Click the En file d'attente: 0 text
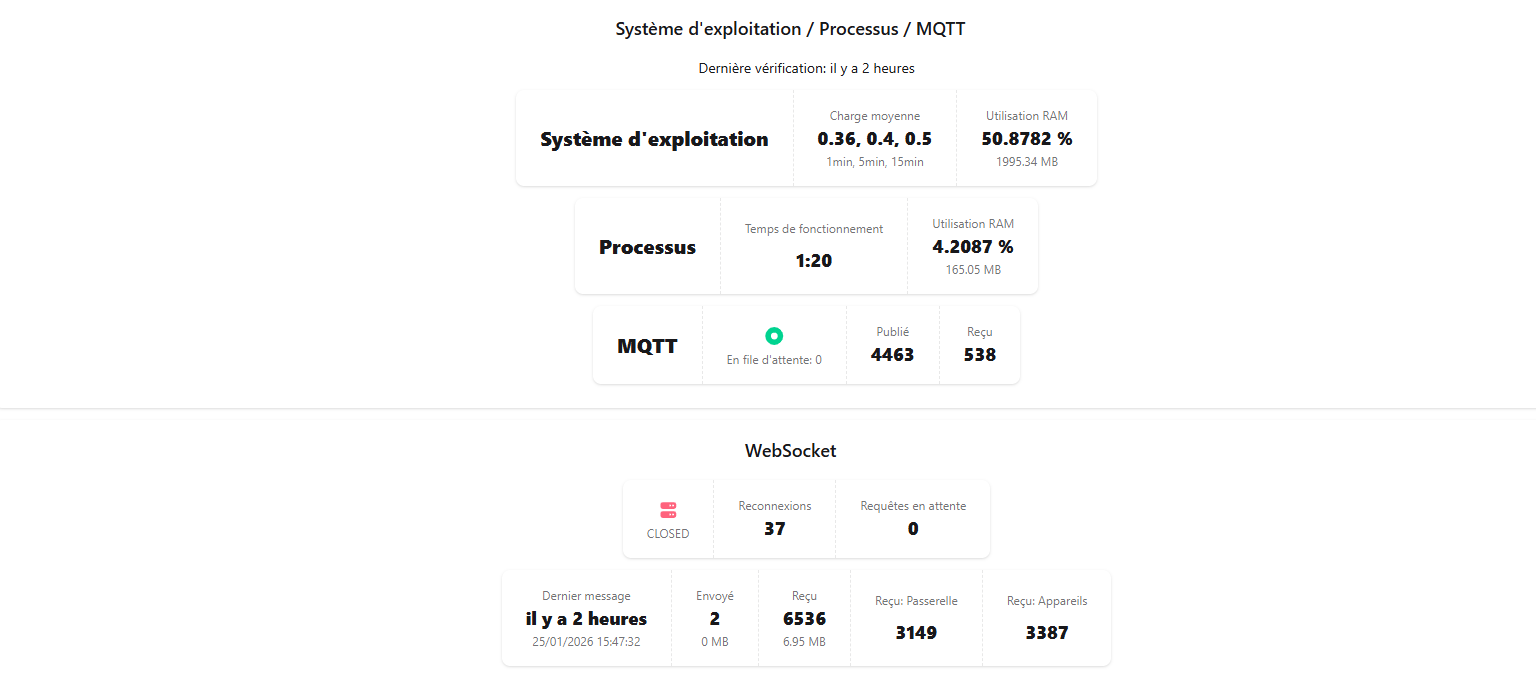The width and height of the screenshot is (1536, 678). click(x=774, y=360)
